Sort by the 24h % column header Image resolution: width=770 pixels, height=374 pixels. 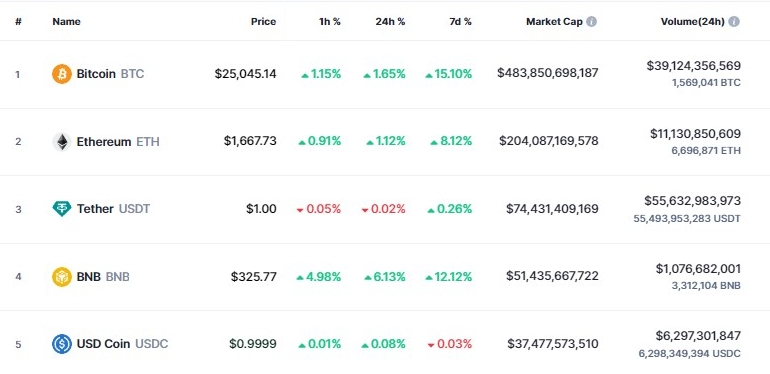pos(390,22)
